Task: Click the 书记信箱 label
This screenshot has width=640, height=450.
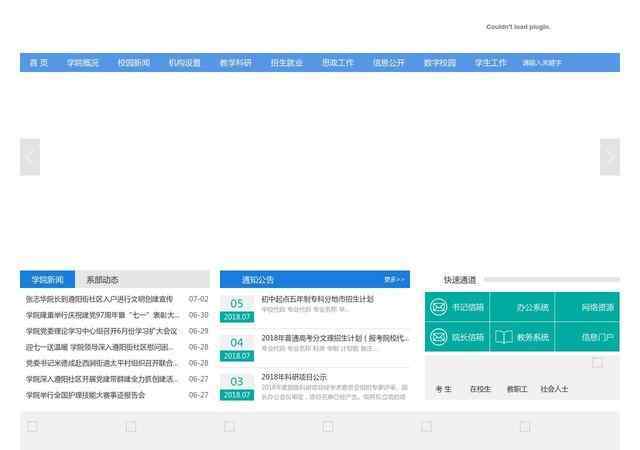Action: pyautogui.click(x=468, y=307)
